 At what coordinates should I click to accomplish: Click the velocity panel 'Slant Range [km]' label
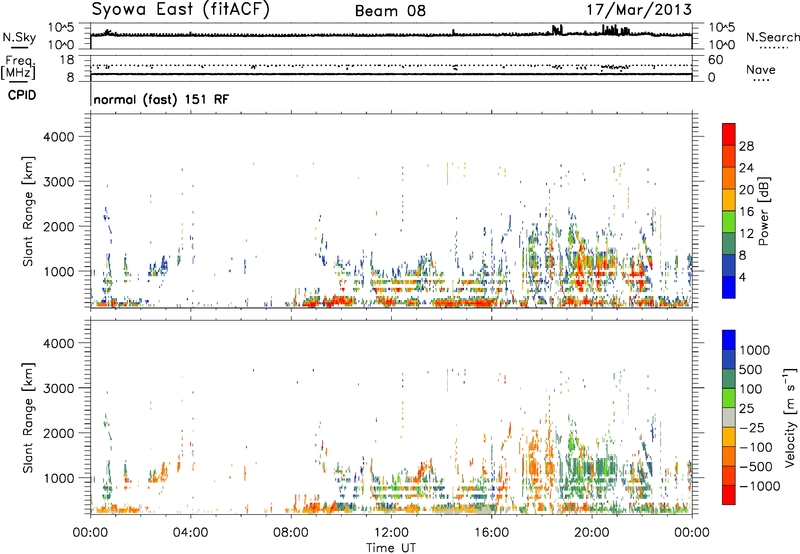pyautogui.click(x=28, y=417)
